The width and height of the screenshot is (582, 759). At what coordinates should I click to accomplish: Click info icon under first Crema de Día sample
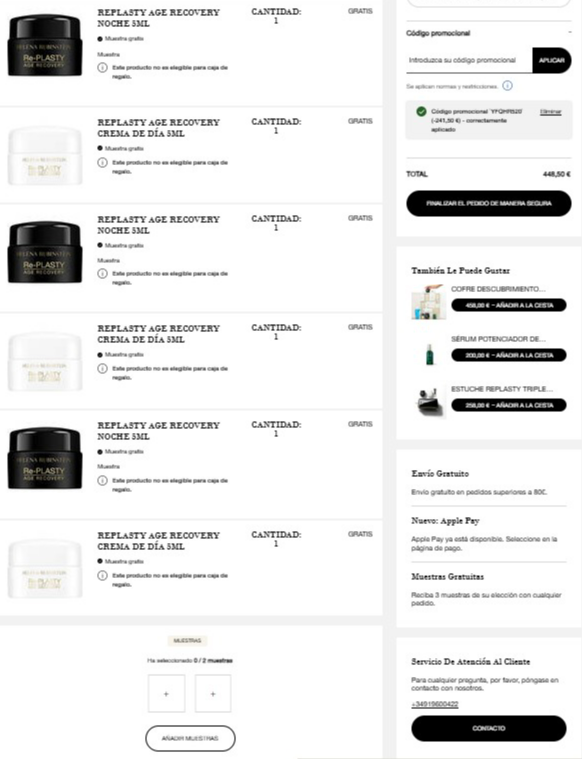[x=102, y=163]
